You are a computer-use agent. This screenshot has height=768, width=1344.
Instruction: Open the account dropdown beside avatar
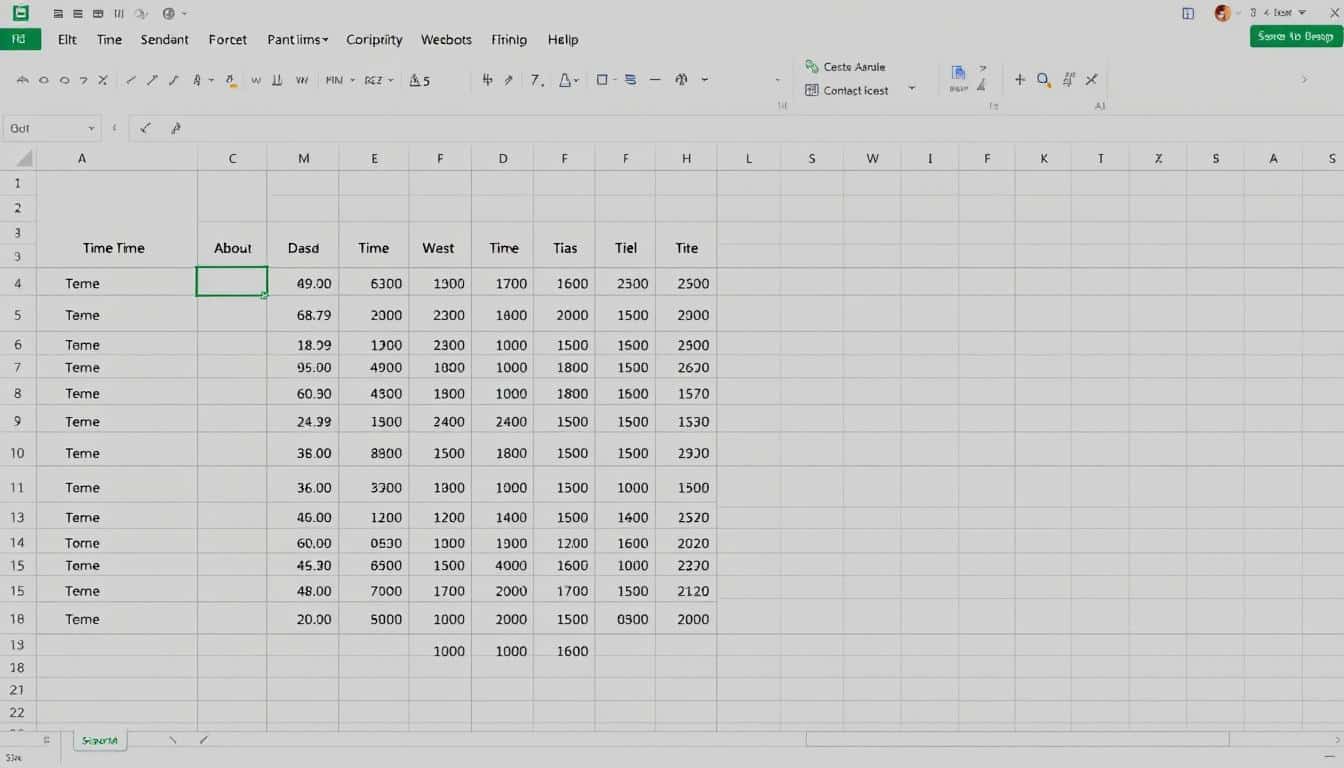click(x=1239, y=13)
